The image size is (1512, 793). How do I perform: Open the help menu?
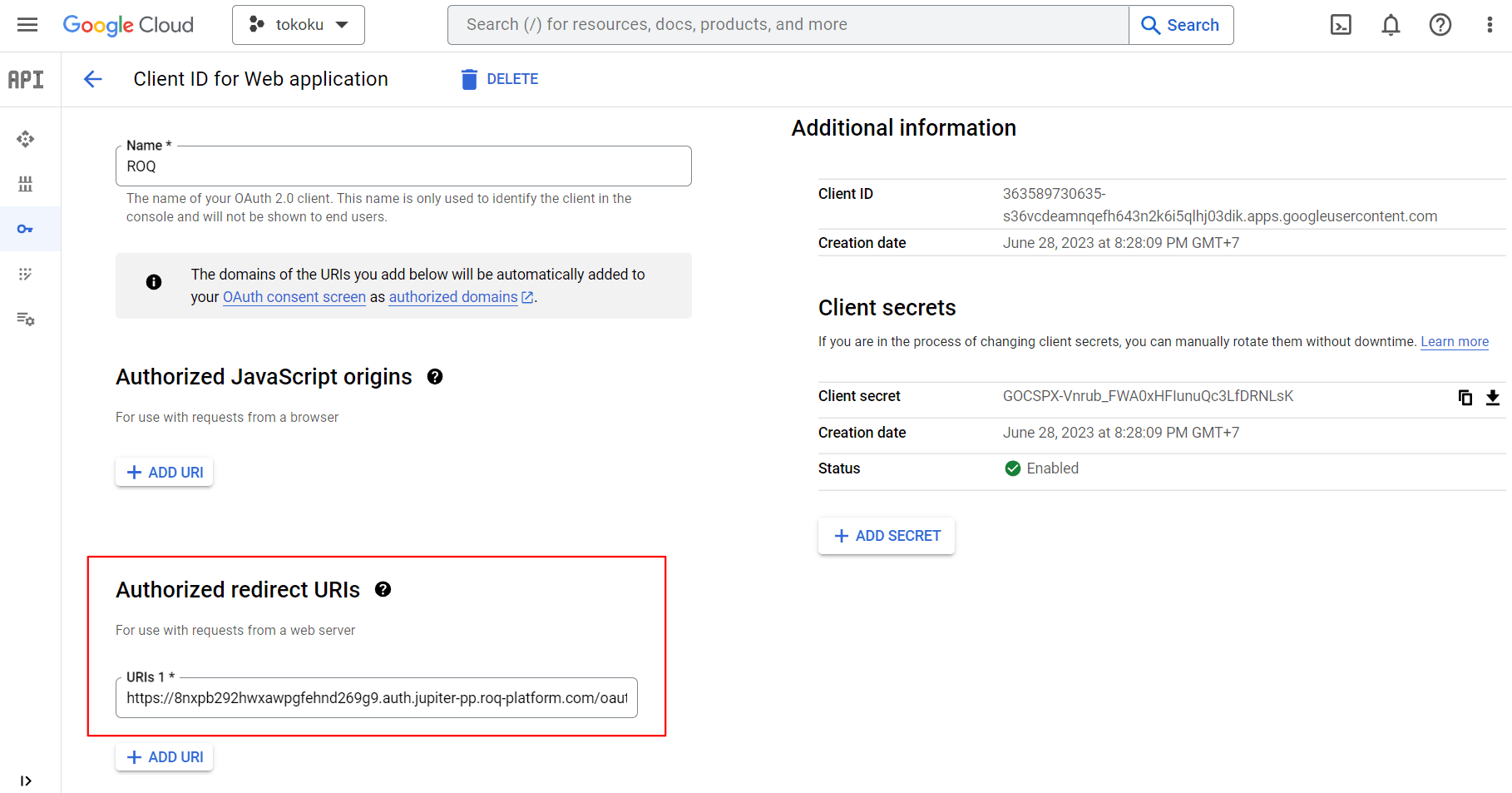(x=1440, y=25)
